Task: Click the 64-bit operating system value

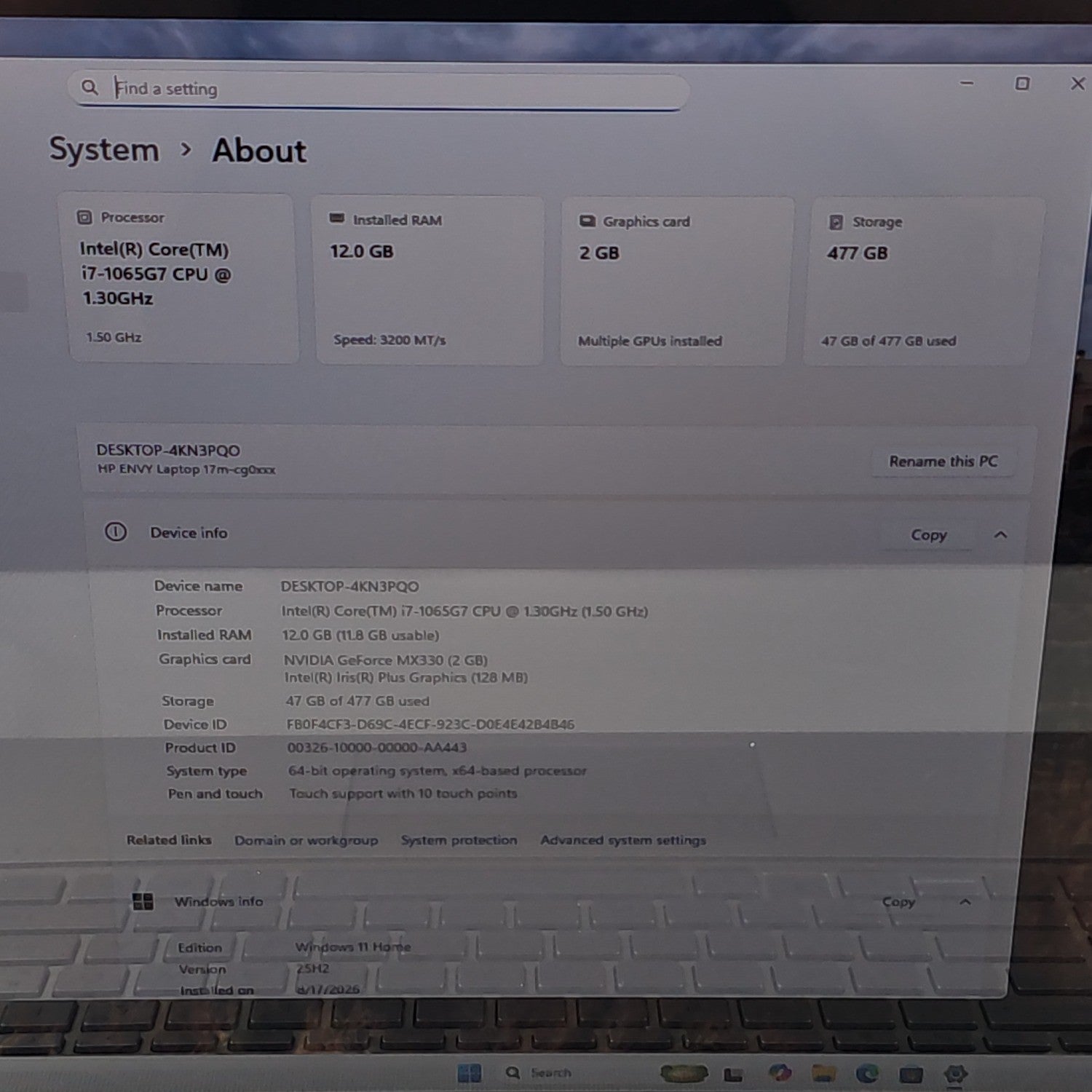Action: tap(437, 771)
